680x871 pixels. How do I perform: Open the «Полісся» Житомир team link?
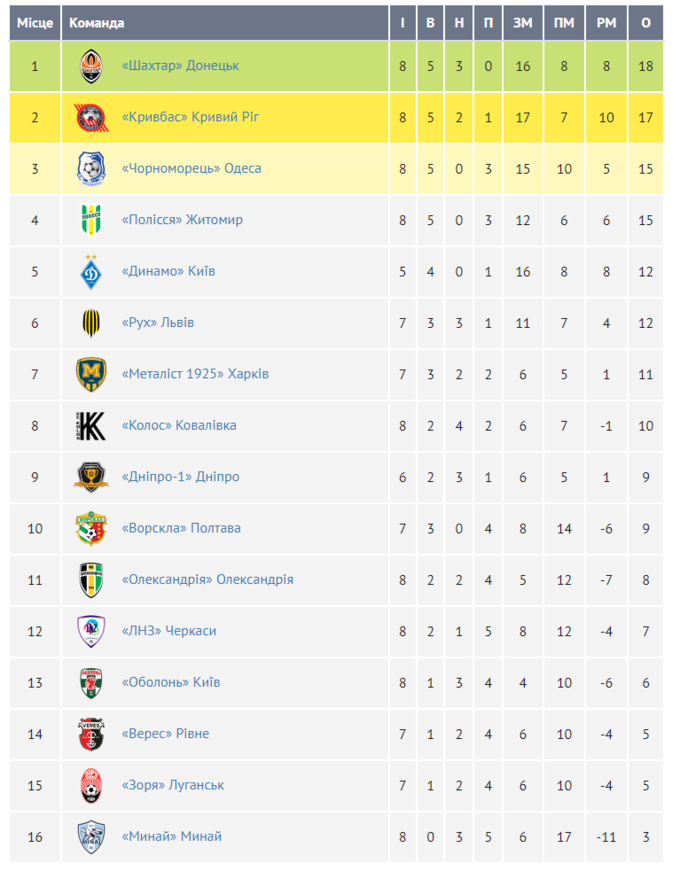[x=181, y=220]
